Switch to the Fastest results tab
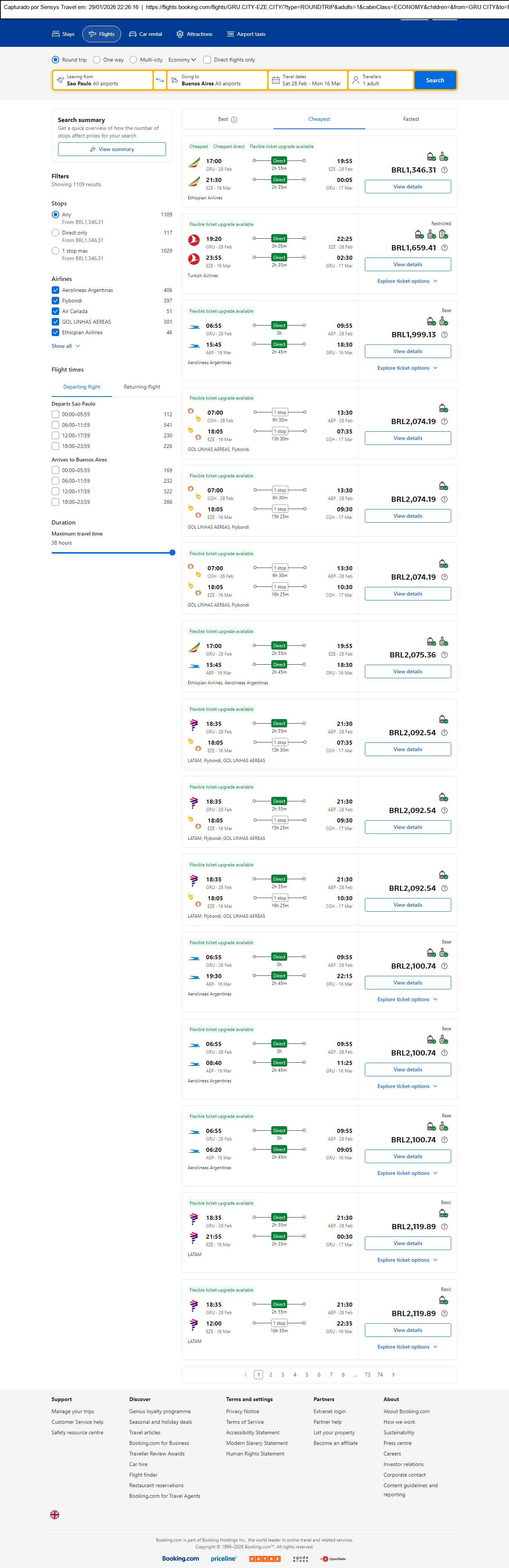 (411, 119)
